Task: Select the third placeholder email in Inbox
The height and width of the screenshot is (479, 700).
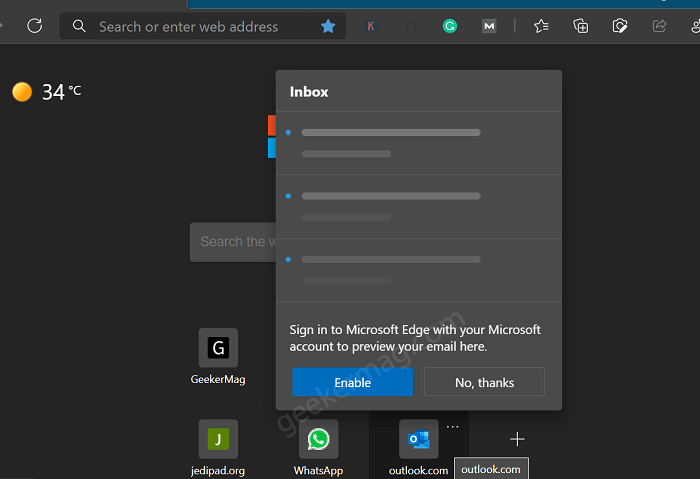Action: (419, 270)
